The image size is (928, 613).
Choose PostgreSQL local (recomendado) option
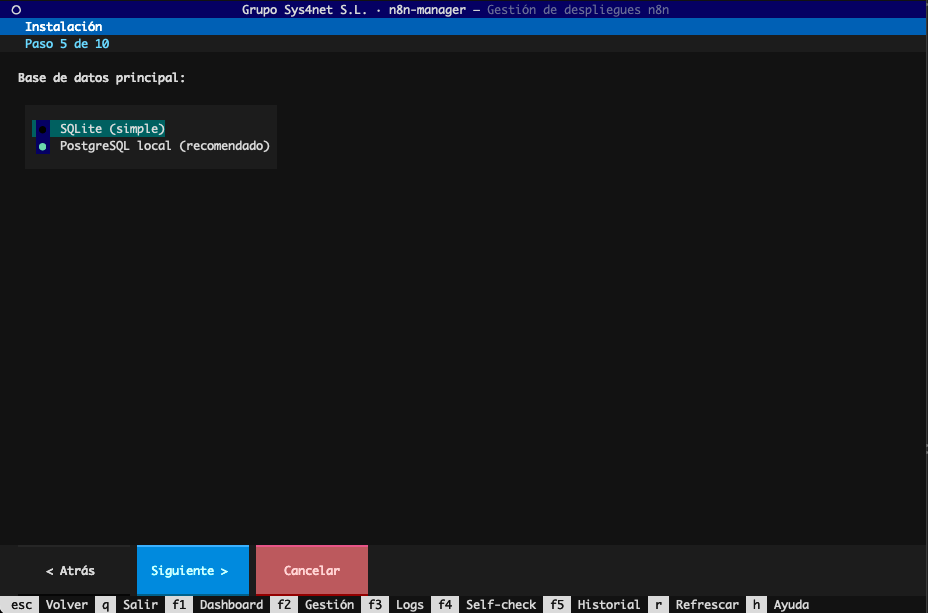coord(164,146)
